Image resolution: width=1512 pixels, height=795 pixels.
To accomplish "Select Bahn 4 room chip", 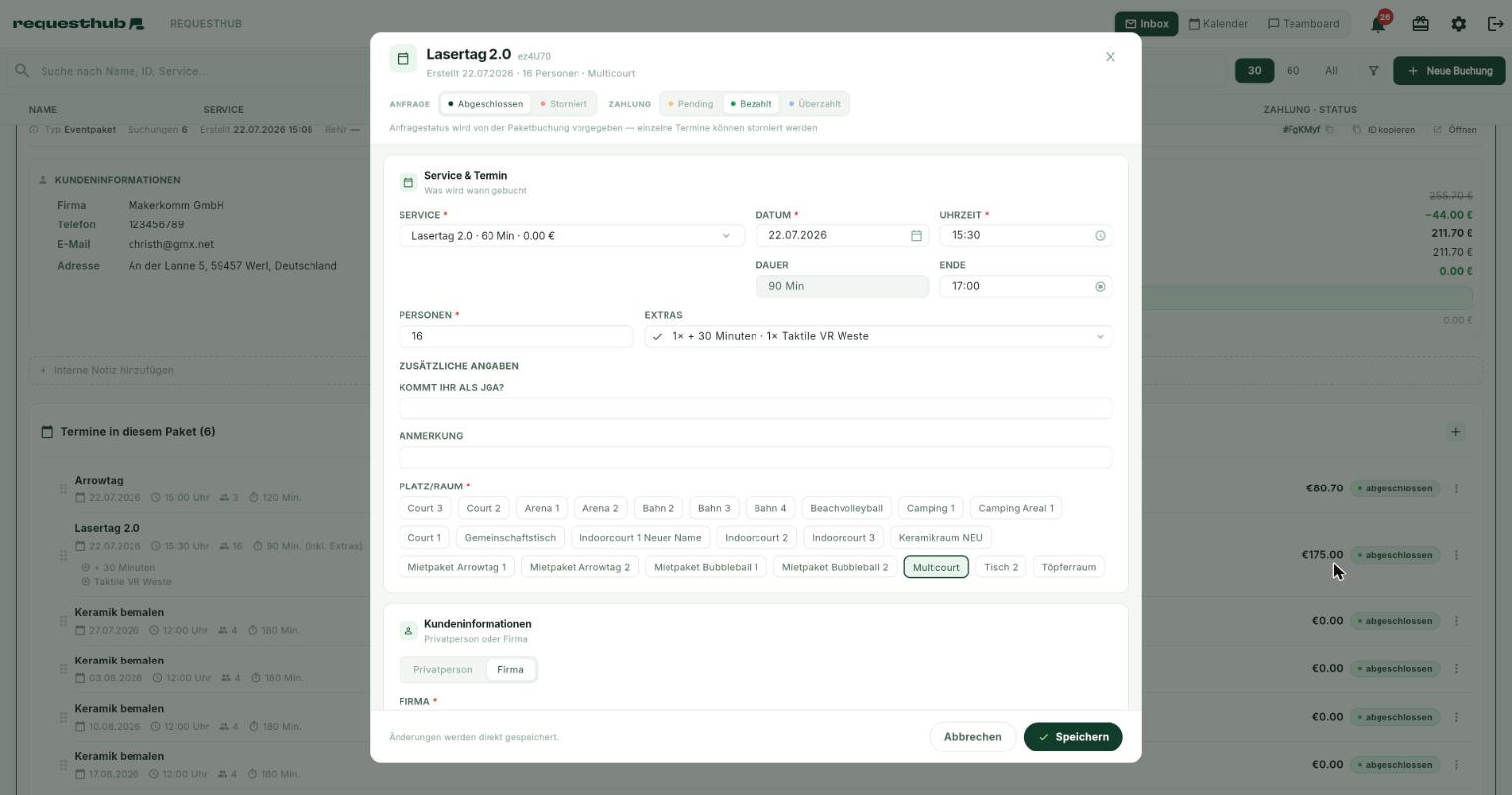I will (770, 509).
